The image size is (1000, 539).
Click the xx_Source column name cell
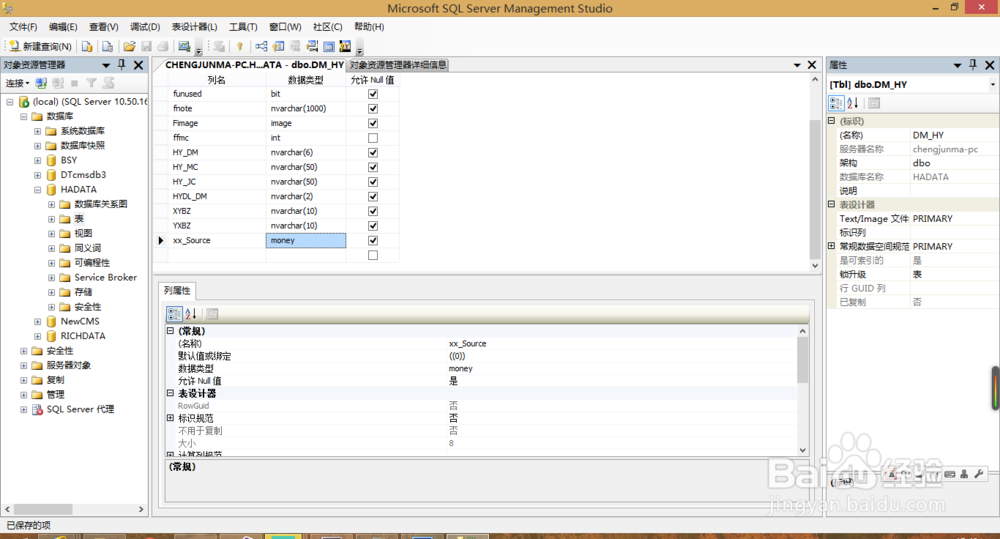point(217,240)
